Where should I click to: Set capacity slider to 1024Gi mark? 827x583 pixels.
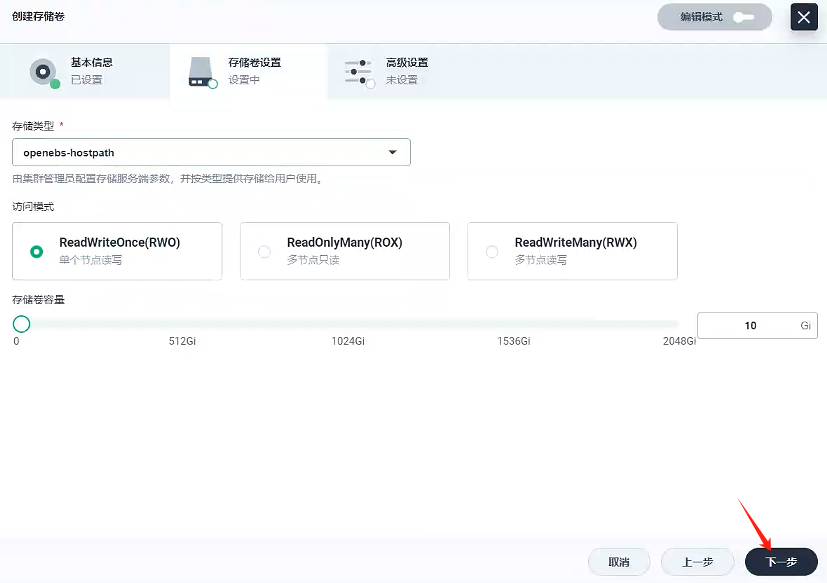pos(348,324)
